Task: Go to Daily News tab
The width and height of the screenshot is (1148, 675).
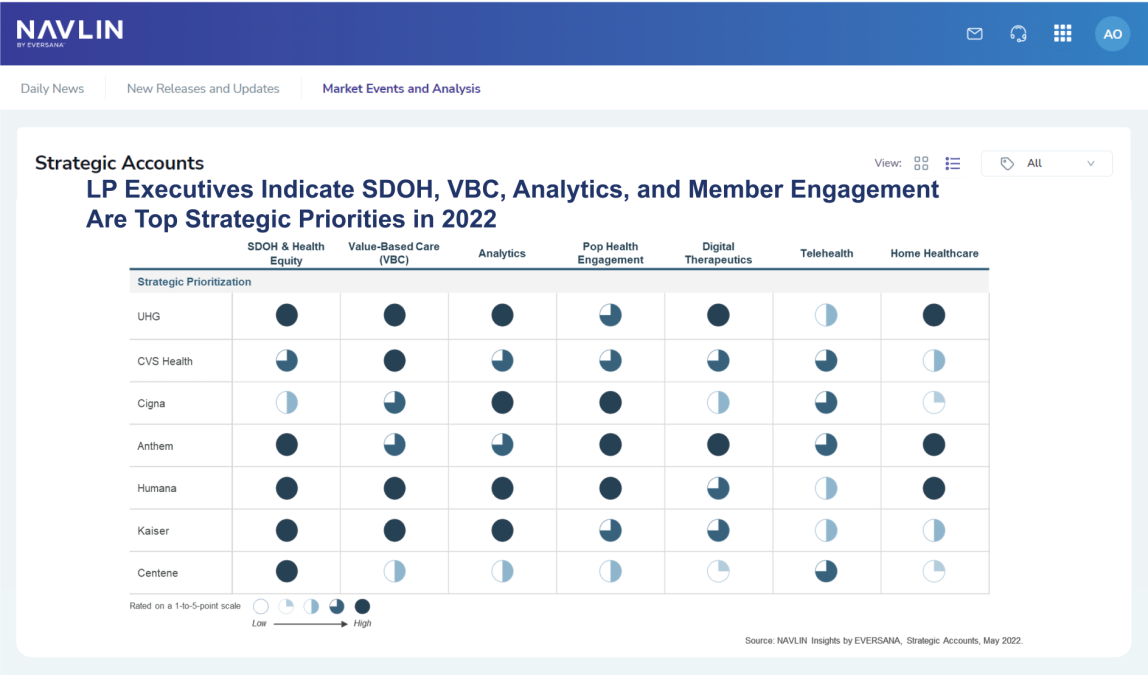Action: (52, 89)
